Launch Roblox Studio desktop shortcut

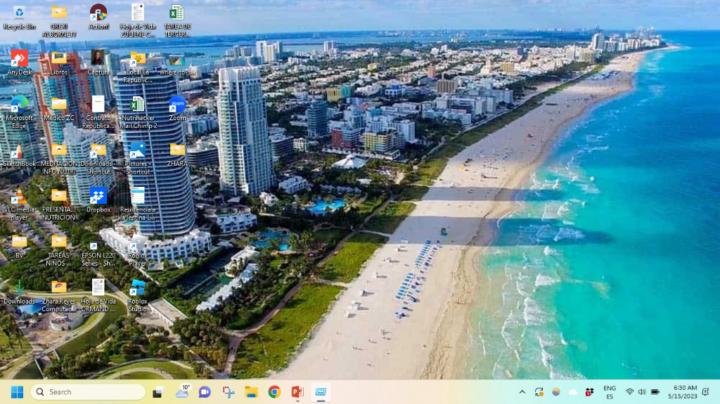137,288
